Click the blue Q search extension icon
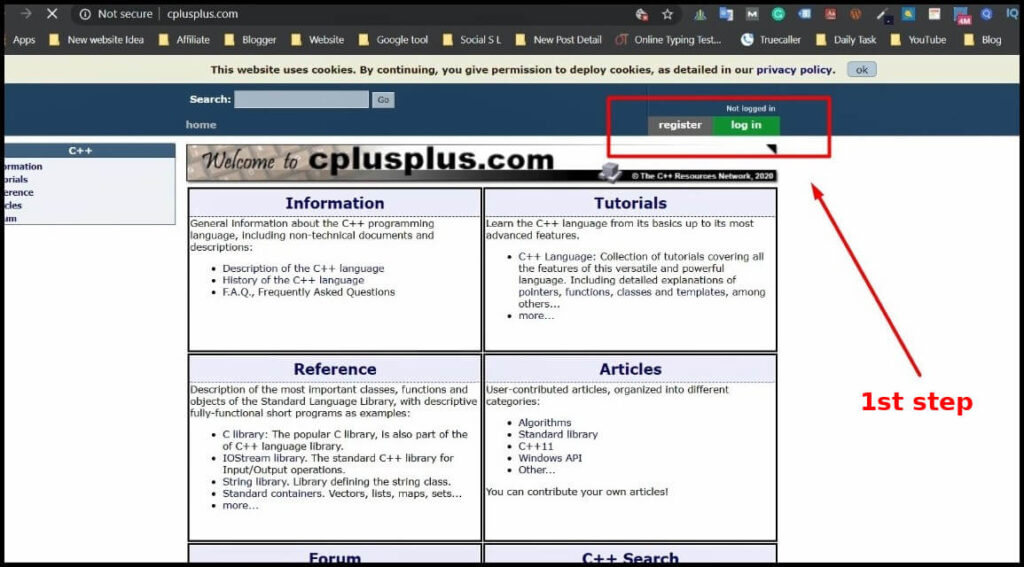The width and height of the screenshot is (1024, 567). pyautogui.click(x=987, y=14)
